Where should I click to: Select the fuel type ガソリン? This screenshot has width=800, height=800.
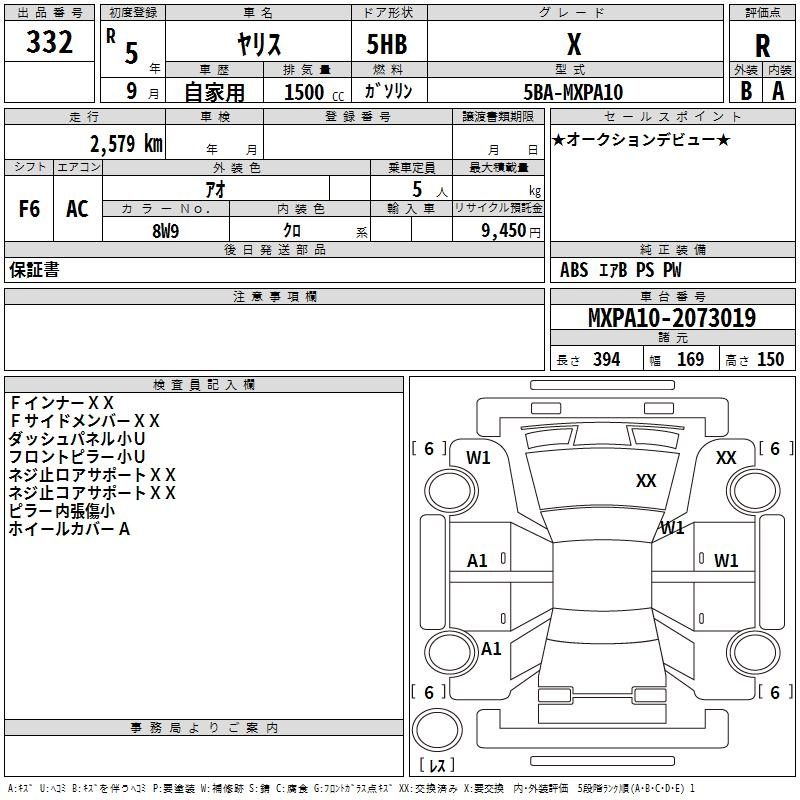click(x=388, y=91)
